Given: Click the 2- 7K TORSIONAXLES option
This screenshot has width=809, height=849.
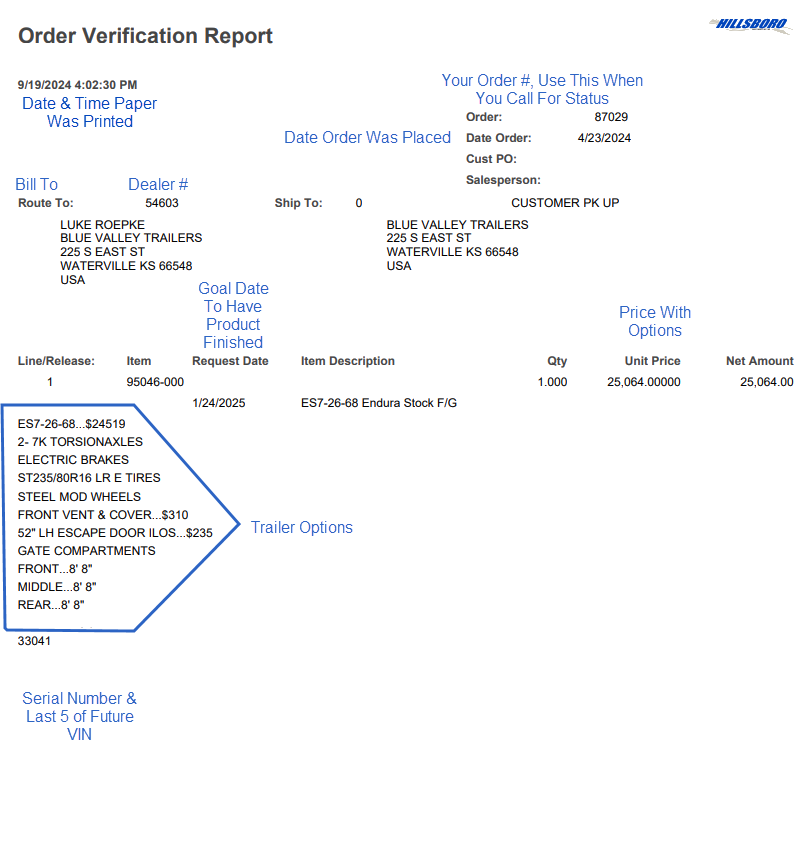Looking at the screenshot, I should tap(80, 442).
